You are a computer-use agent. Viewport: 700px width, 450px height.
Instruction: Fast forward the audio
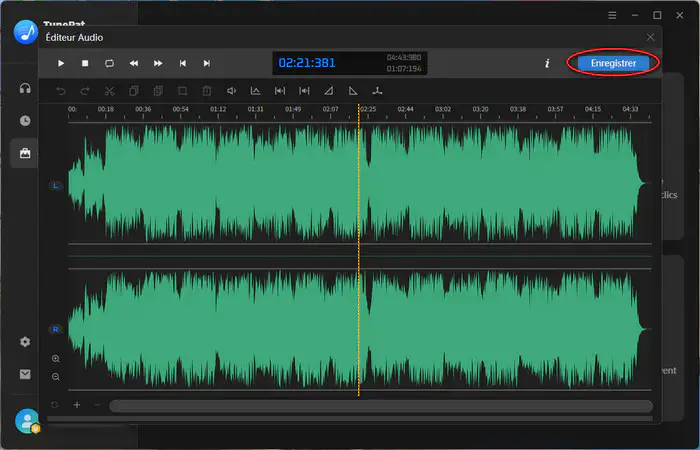coord(158,63)
